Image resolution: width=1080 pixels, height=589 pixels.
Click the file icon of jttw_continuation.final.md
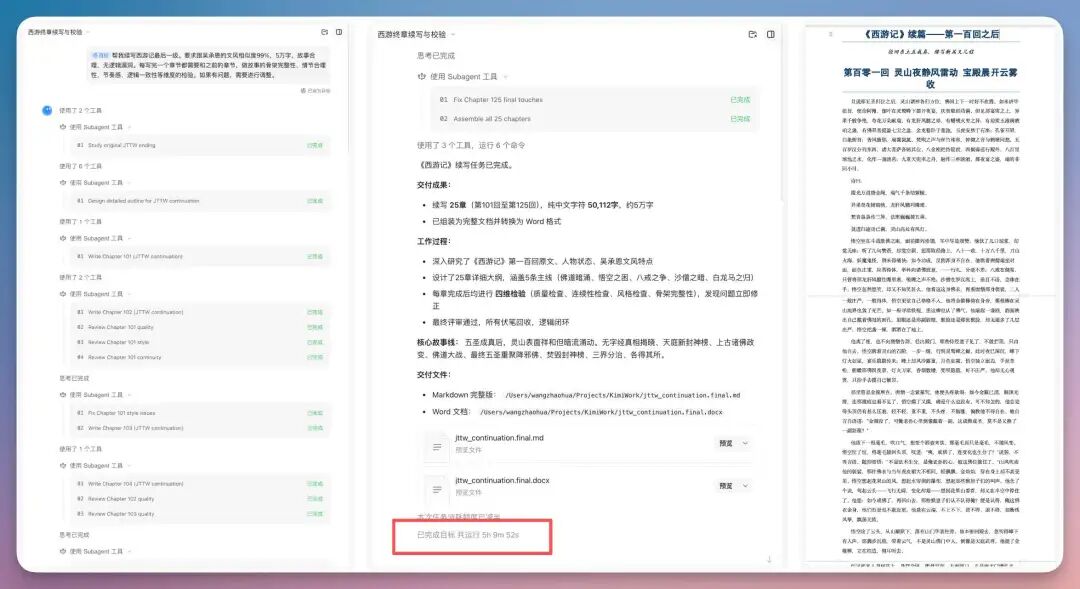437,447
